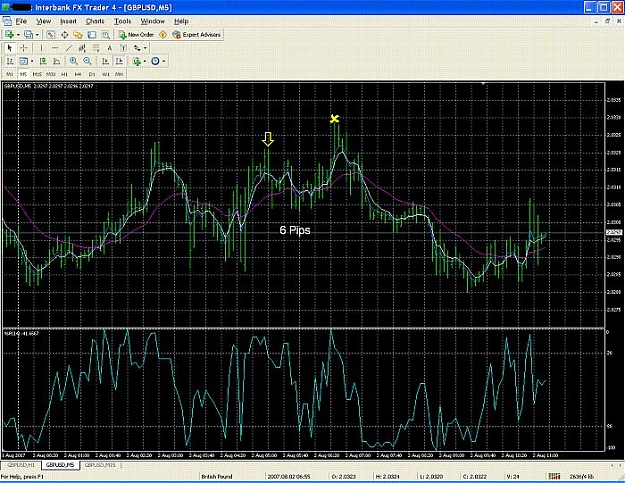Click the New Order button

136,35
